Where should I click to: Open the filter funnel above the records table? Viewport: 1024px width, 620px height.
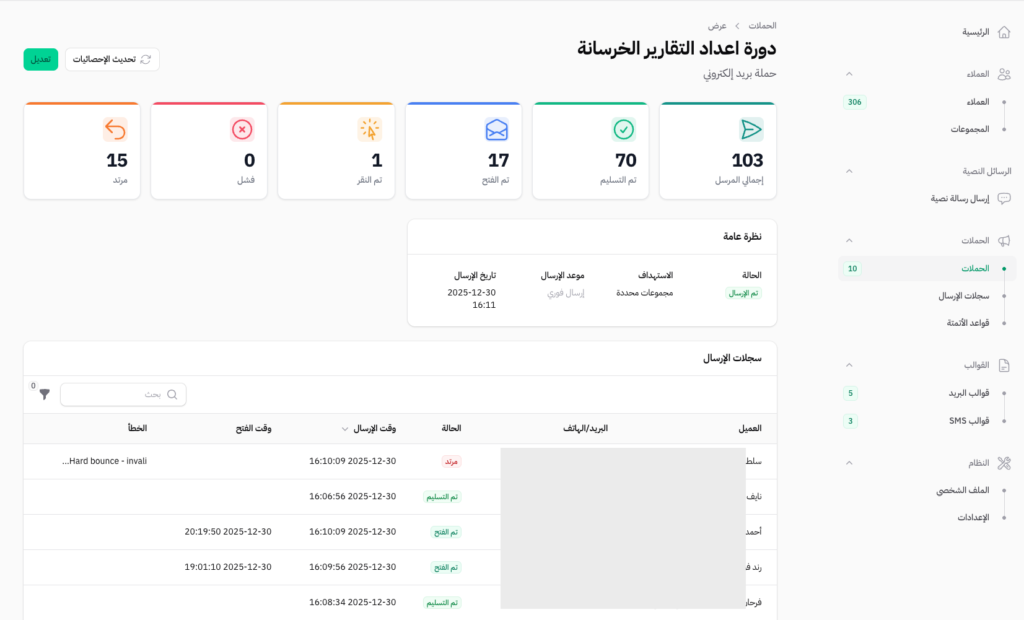(x=44, y=395)
